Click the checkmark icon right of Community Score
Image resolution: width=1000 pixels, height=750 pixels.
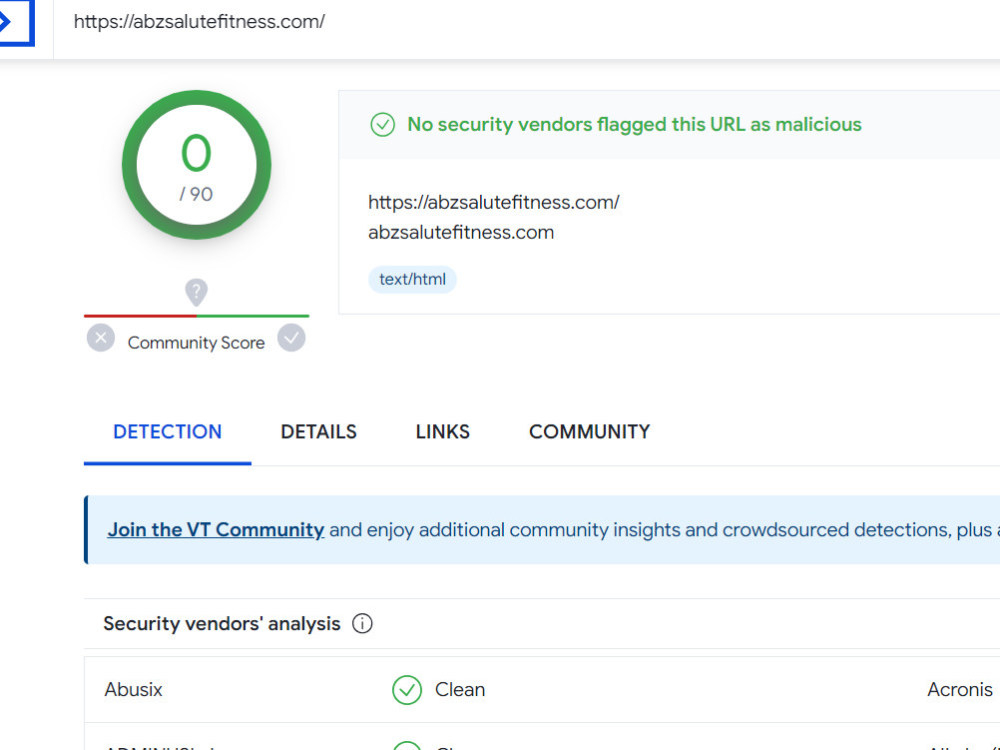click(x=291, y=338)
